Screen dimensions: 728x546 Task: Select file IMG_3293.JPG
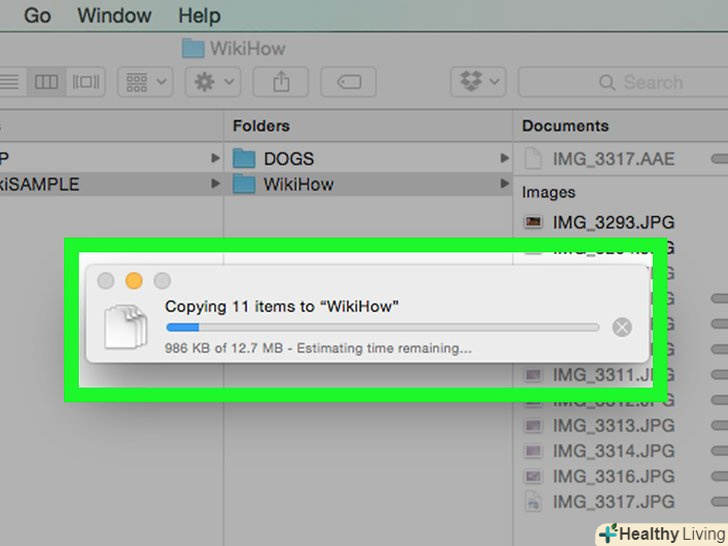613,222
